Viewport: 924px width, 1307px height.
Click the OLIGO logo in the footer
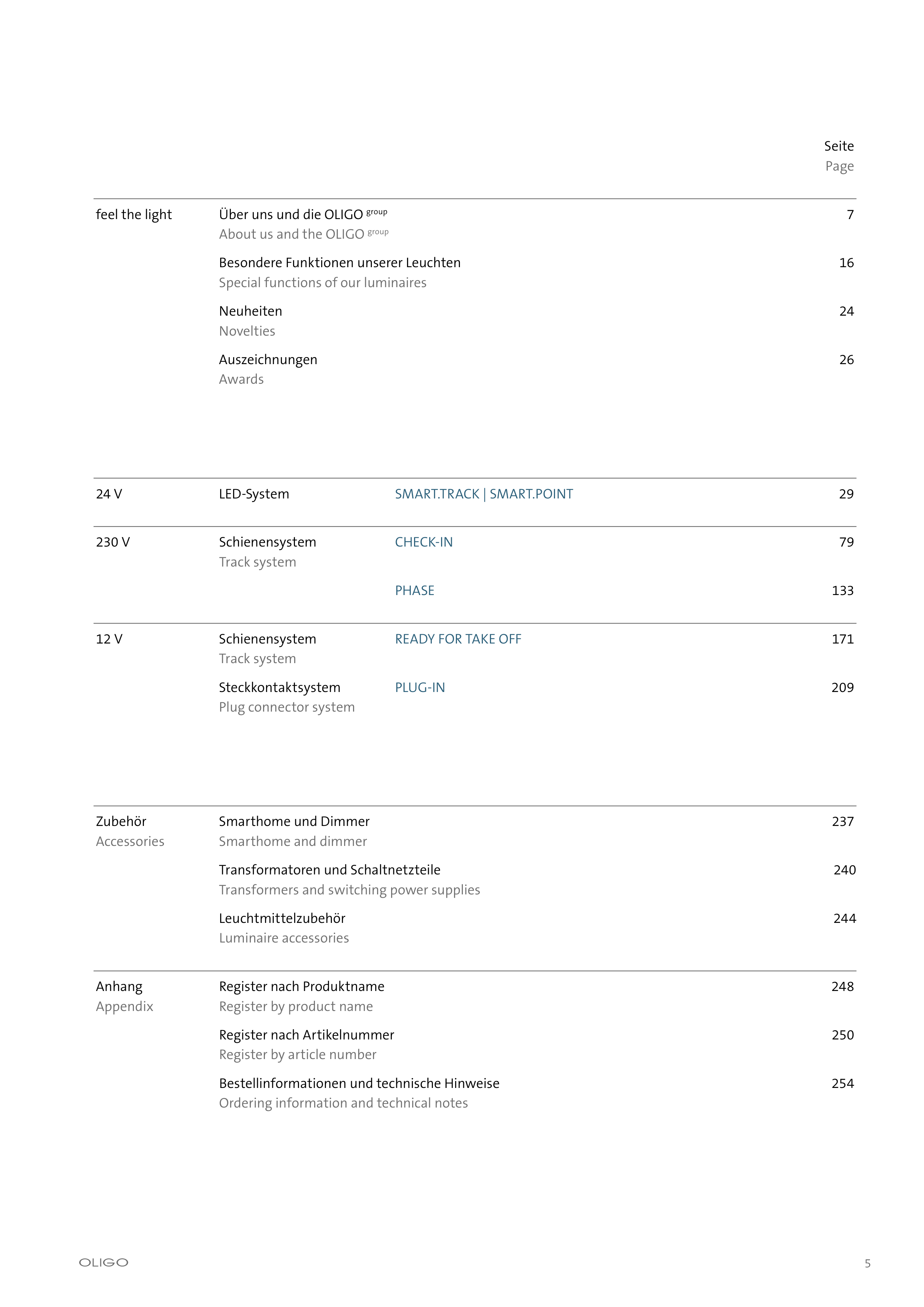(103, 1263)
